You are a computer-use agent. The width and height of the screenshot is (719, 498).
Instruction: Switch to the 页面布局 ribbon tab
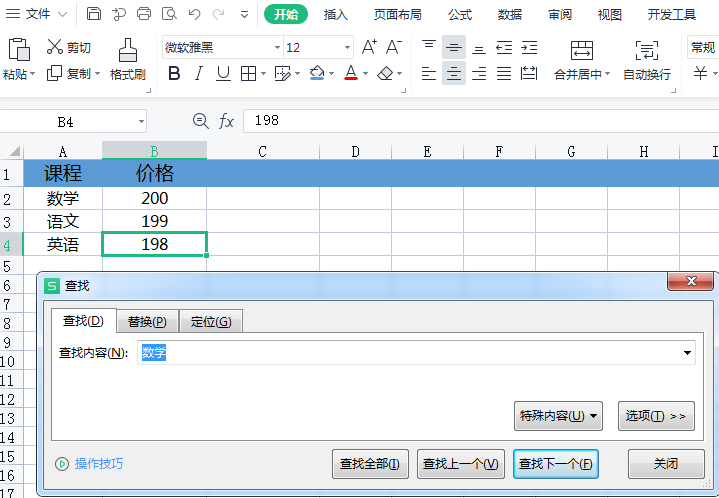(x=398, y=15)
